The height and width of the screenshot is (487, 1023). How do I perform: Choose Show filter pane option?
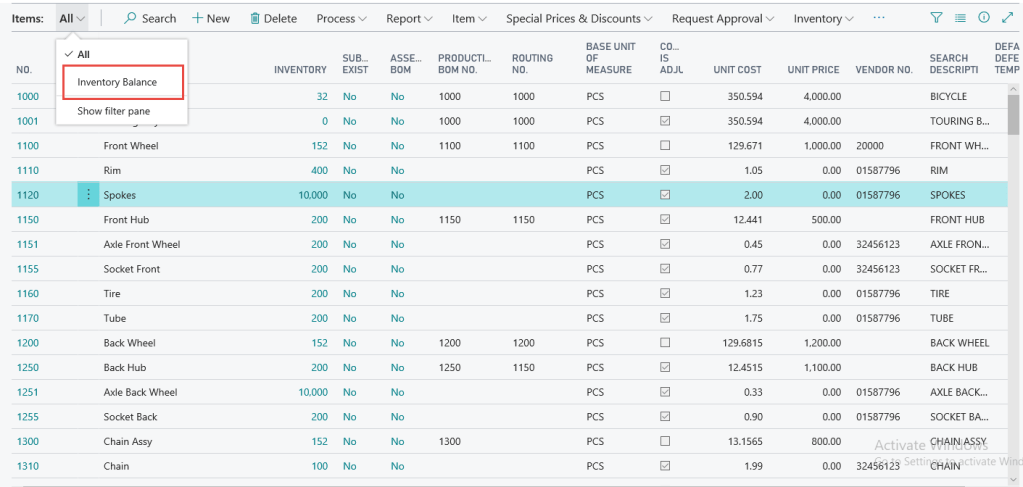click(x=114, y=111)
